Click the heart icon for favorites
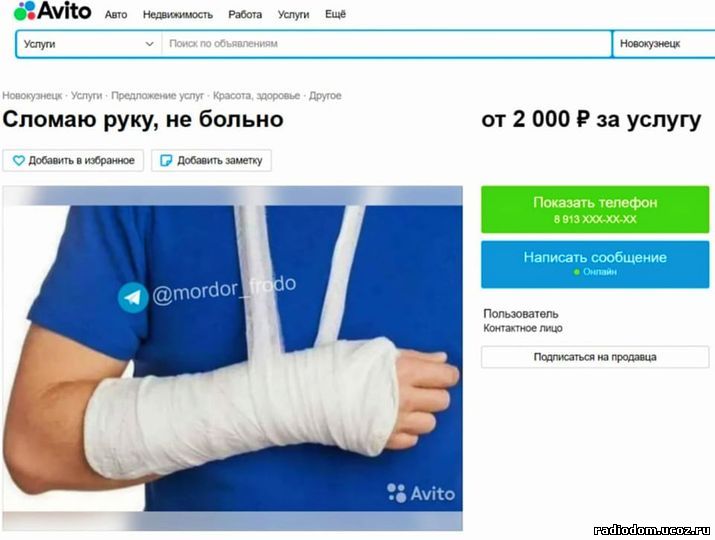Viewport: 715px width, 540px height. pyautogui.click(x=19, y=161)
